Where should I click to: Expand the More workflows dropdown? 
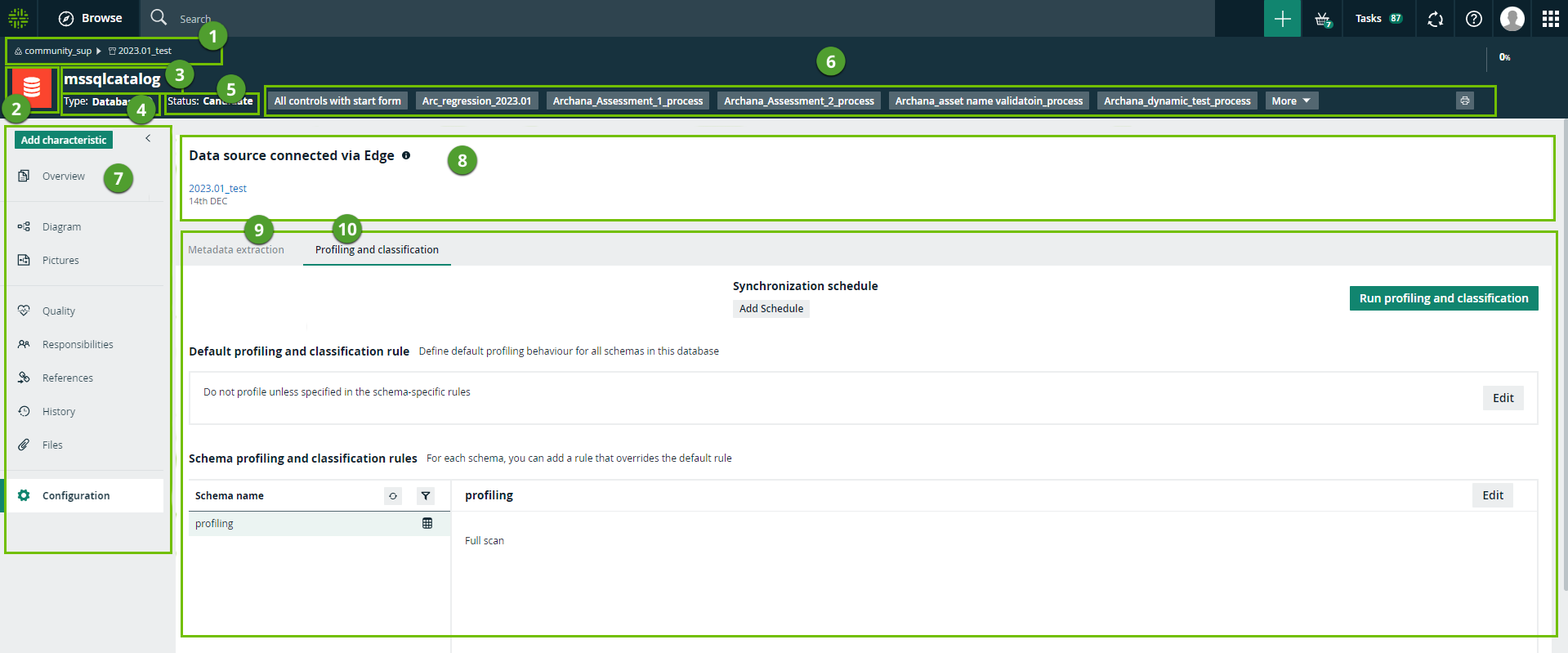pyautogui.click(x=1291, y=101)
